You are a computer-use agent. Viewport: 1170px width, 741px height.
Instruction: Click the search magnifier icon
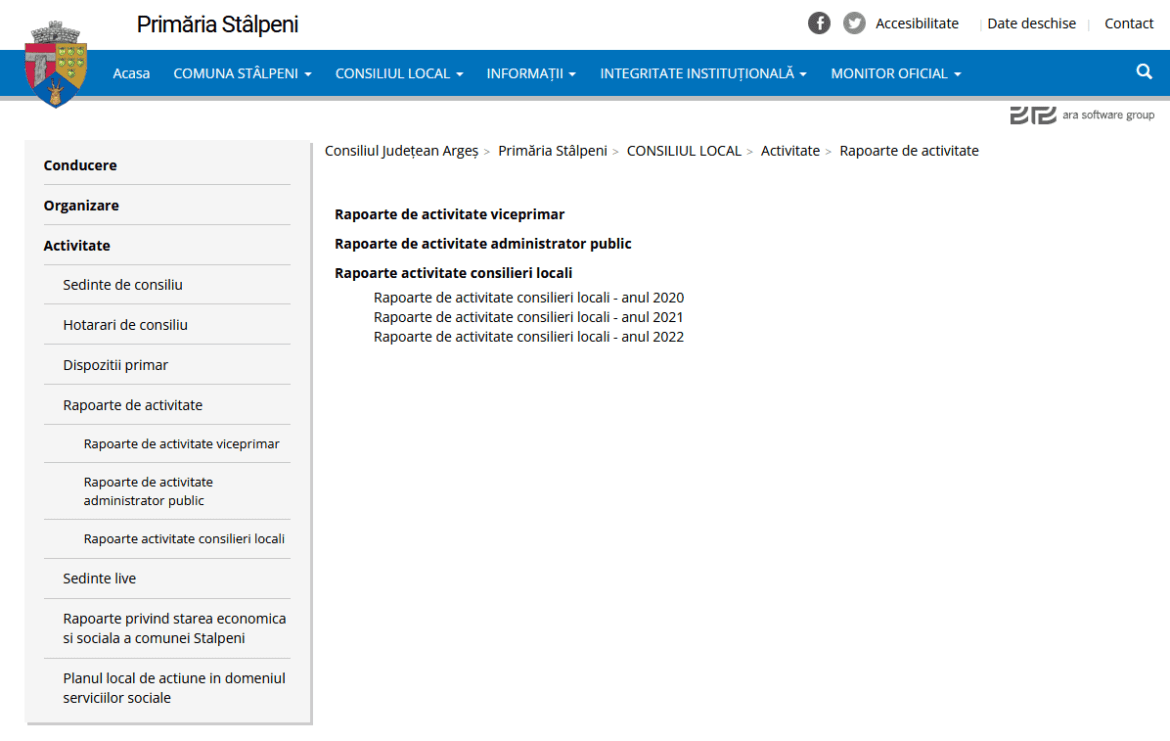(x=1144, y=72)
